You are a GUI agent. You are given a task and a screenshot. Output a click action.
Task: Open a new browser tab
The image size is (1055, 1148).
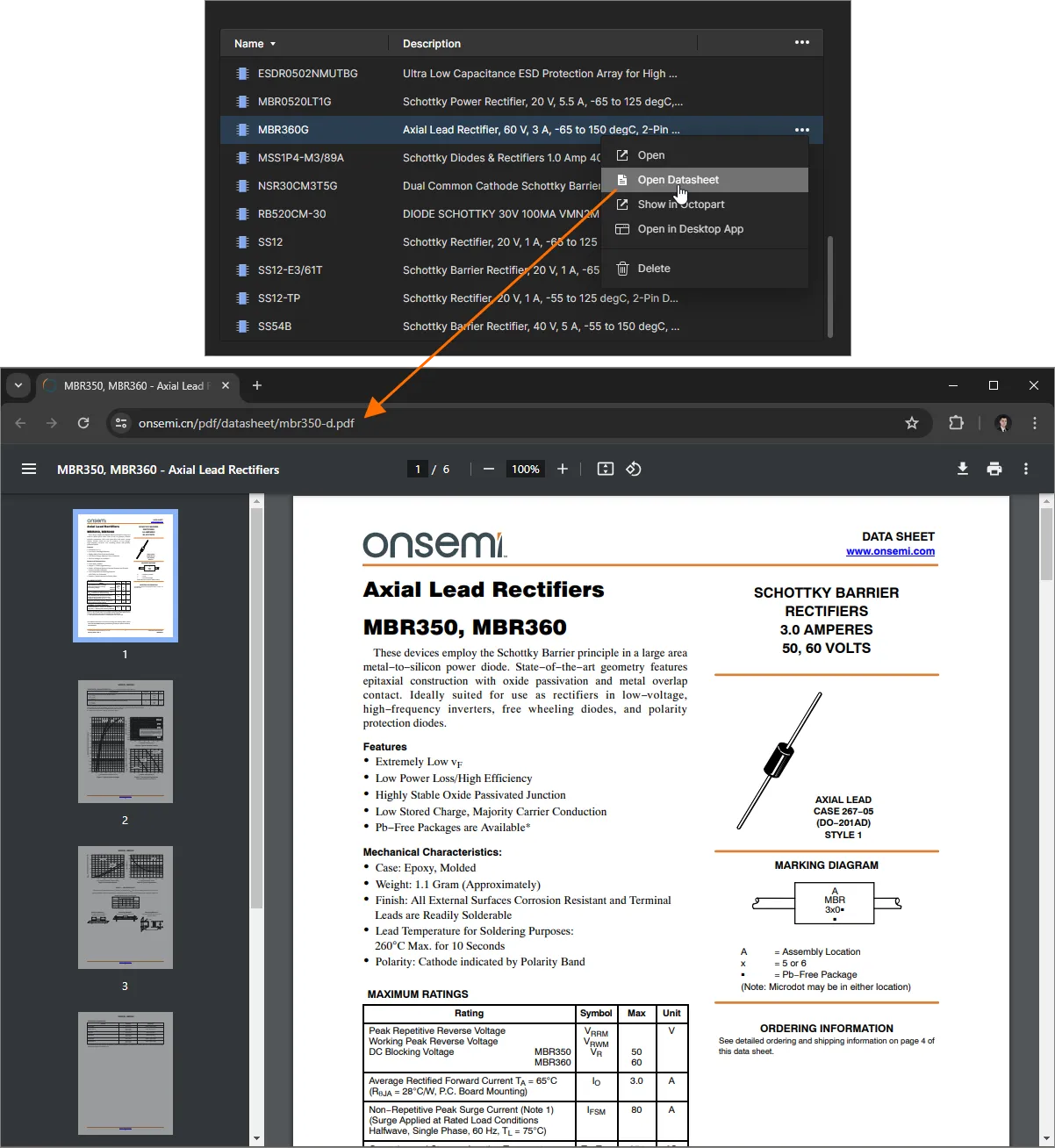256,385
